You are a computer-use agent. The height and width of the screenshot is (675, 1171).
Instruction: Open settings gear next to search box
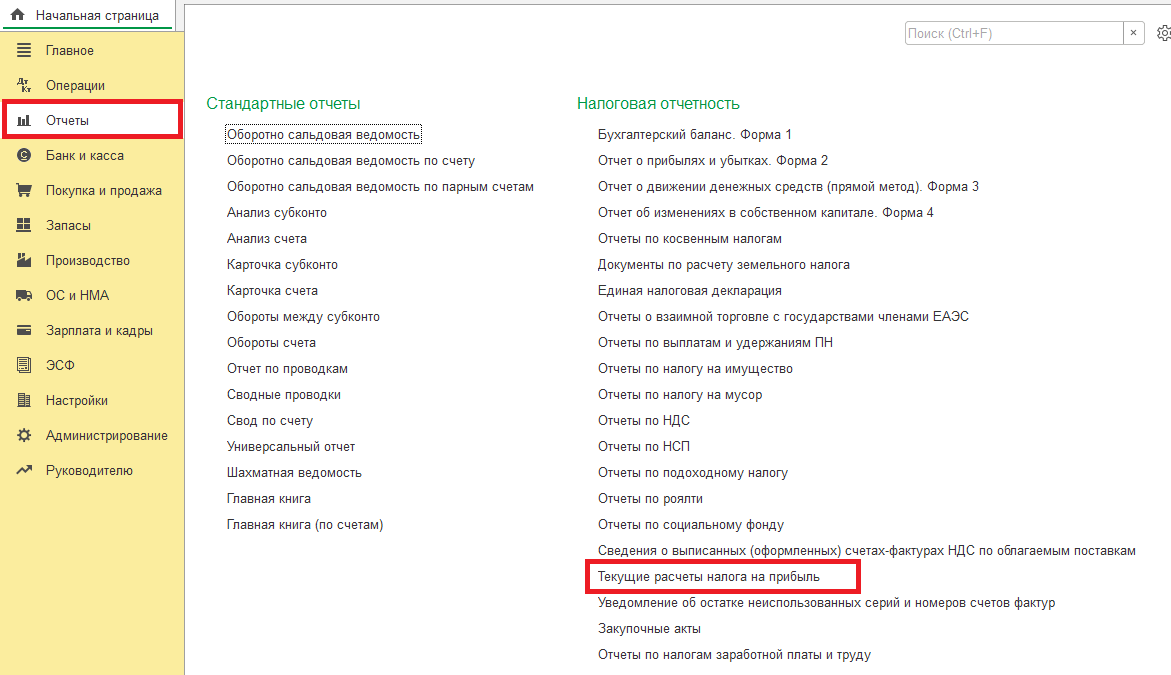(1163, 33)
